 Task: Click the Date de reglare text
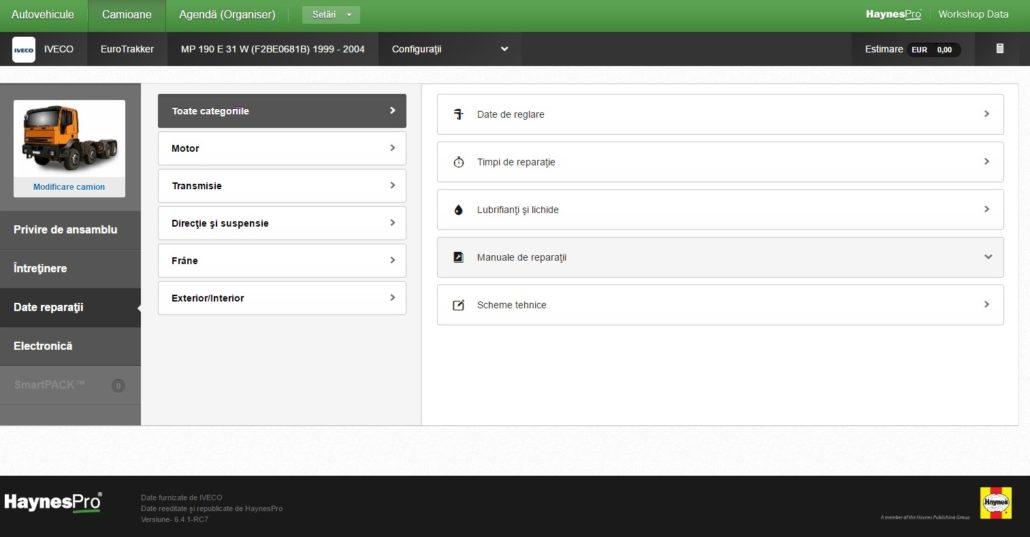pyautogui.click(x=510, y=114)
